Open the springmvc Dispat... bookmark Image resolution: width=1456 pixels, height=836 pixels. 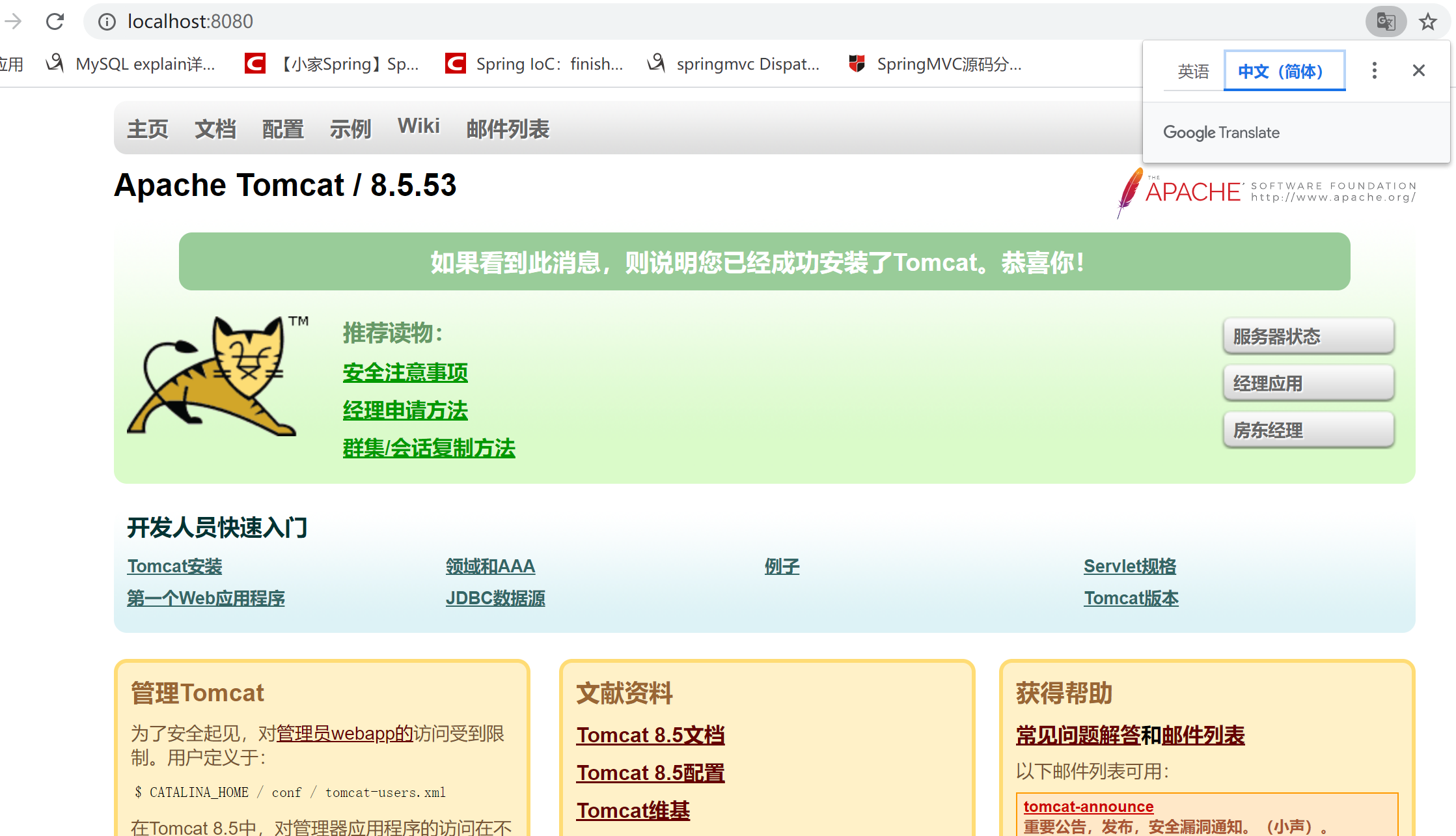click(734, 64)
